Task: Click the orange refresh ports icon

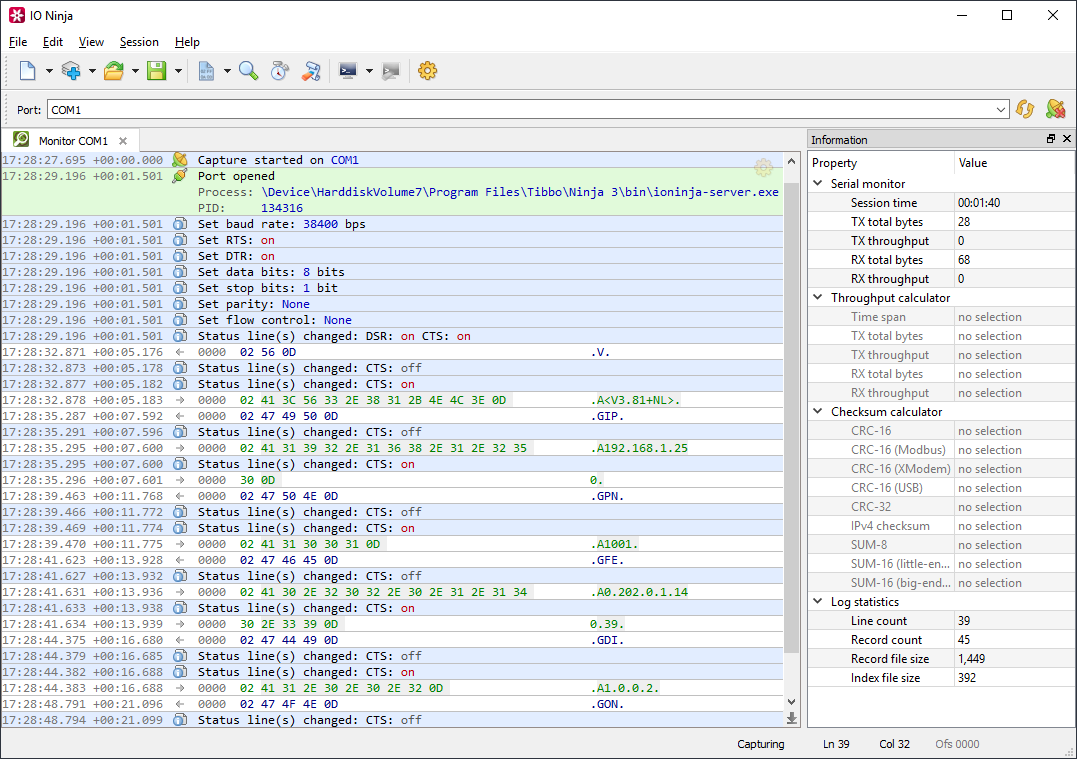Action: (x=1025, y=109)
